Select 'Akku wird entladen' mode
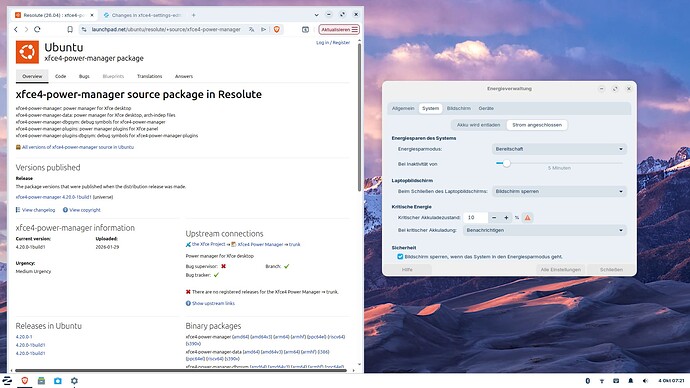This screenshot has height=388, width=690. (478, 125)
